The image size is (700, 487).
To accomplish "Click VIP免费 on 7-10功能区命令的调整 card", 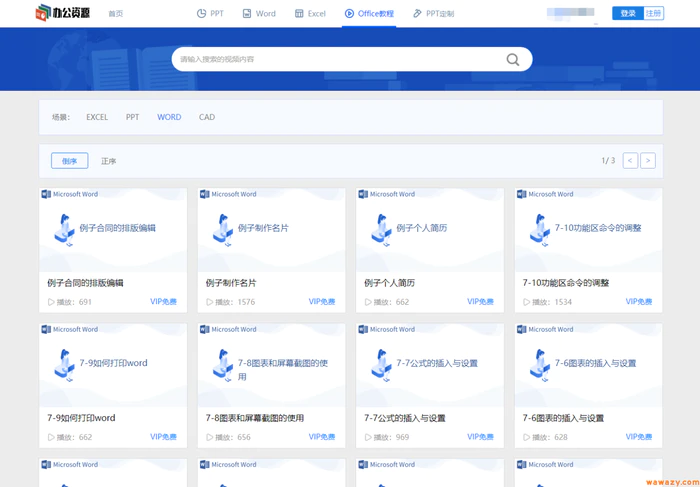I will (639, 302).
